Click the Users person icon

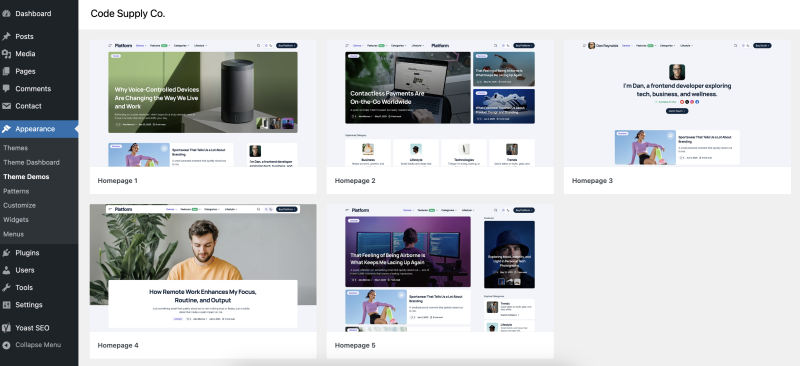(6, 270)
